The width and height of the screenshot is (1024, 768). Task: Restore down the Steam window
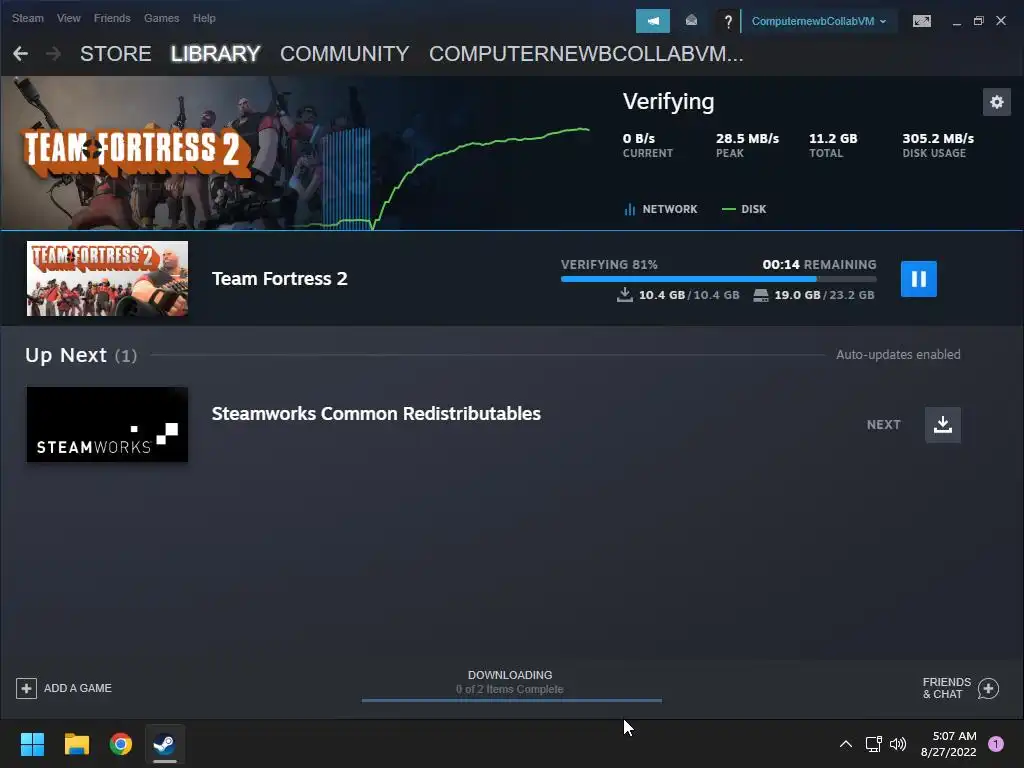pyautogui.click(x=978, y=21)
